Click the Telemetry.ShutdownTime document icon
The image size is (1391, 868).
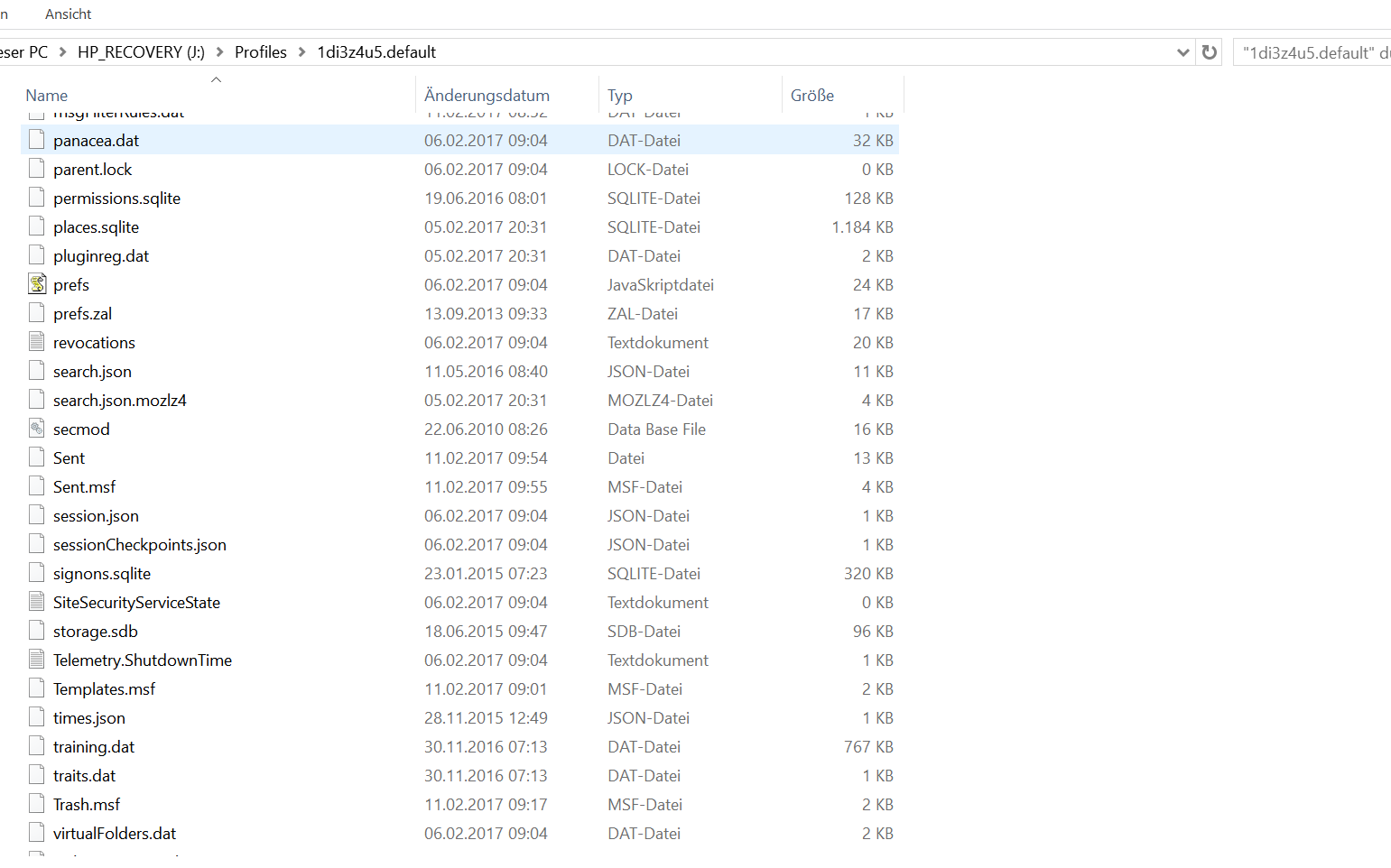tap(36, 660)
